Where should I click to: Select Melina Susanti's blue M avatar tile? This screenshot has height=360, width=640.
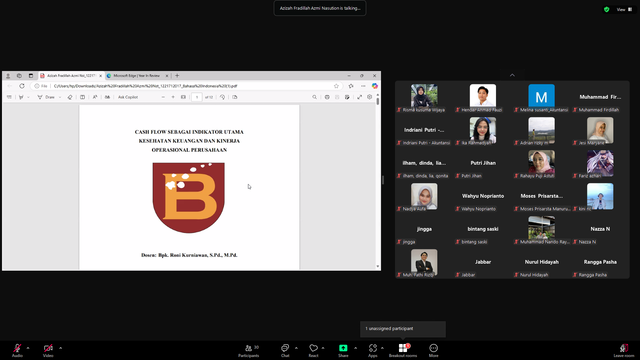click(x=541, y=98)
